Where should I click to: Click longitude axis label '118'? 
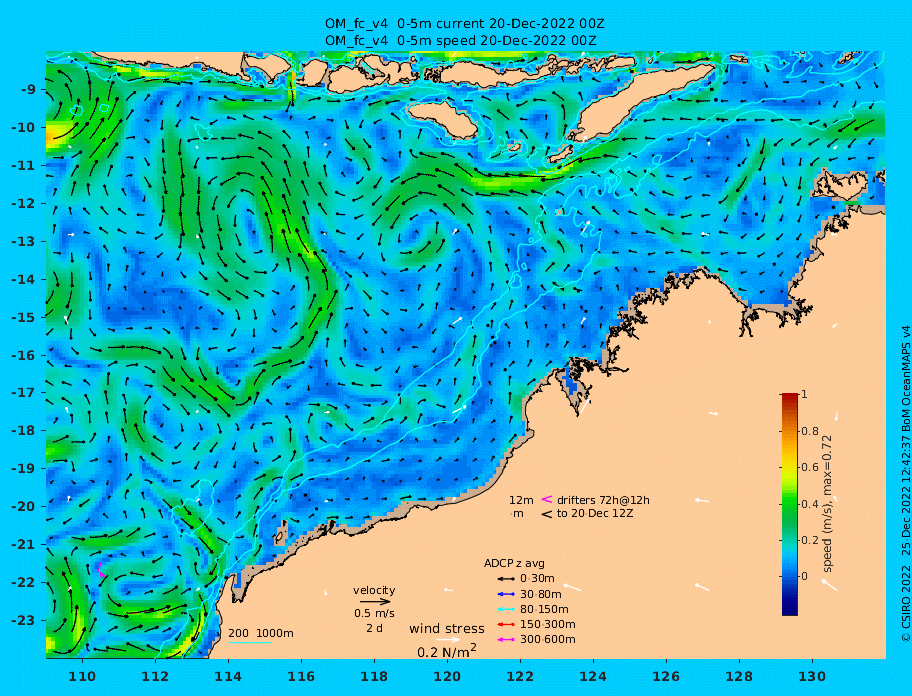(x=375, y=676)
